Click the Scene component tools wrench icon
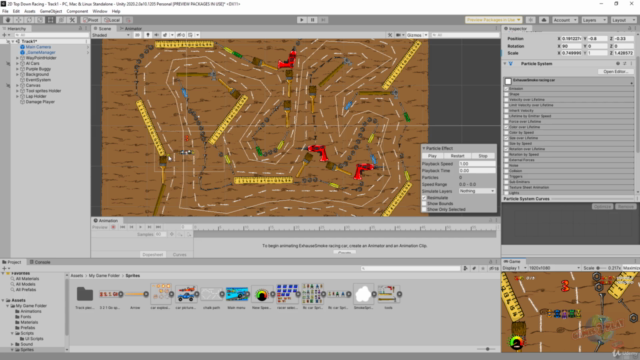The image size is (640, 360). tap(390, 35)
